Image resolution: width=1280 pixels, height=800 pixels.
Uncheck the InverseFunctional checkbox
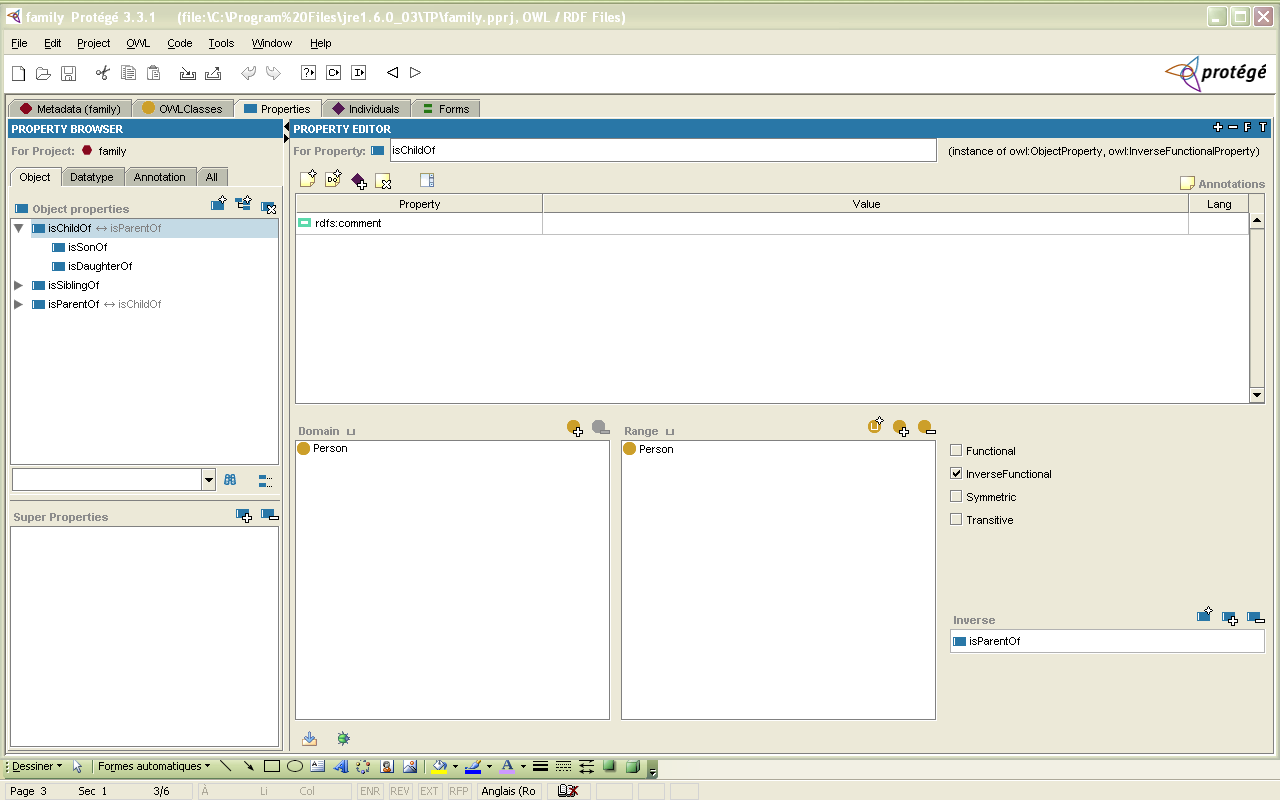(x=956, y=474)
